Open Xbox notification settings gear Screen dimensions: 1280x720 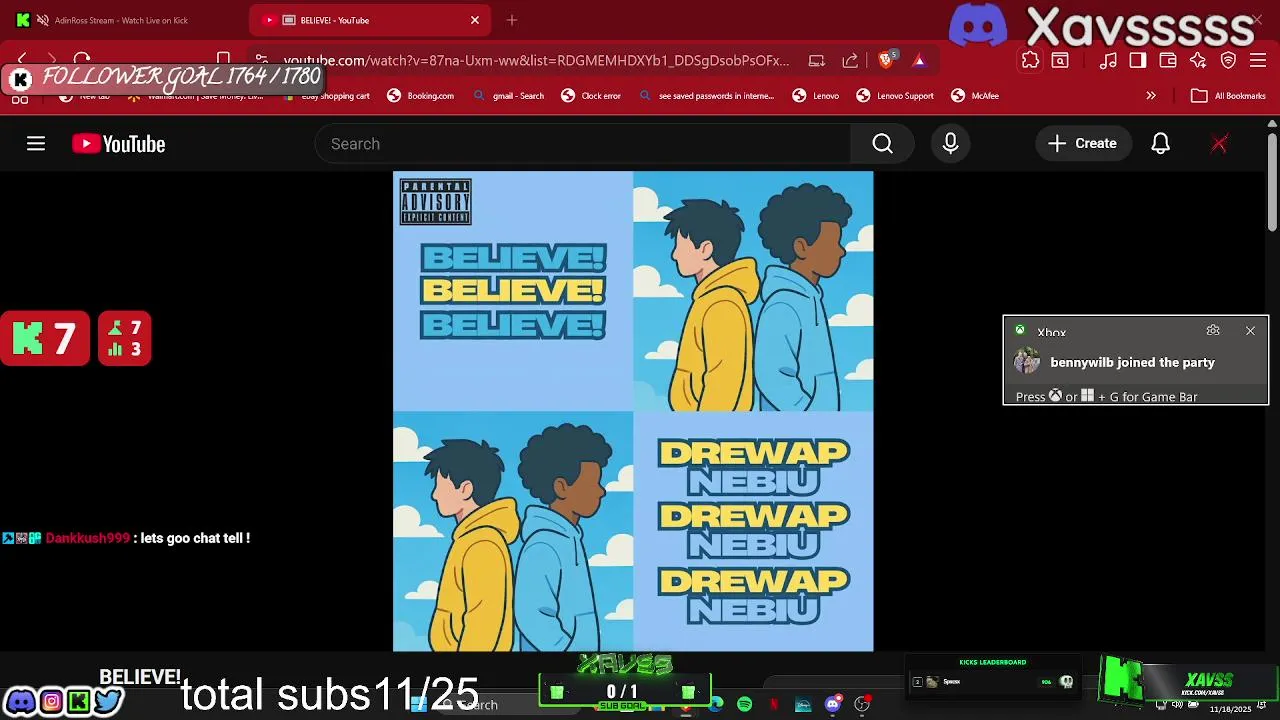[x=1213, y=331]
